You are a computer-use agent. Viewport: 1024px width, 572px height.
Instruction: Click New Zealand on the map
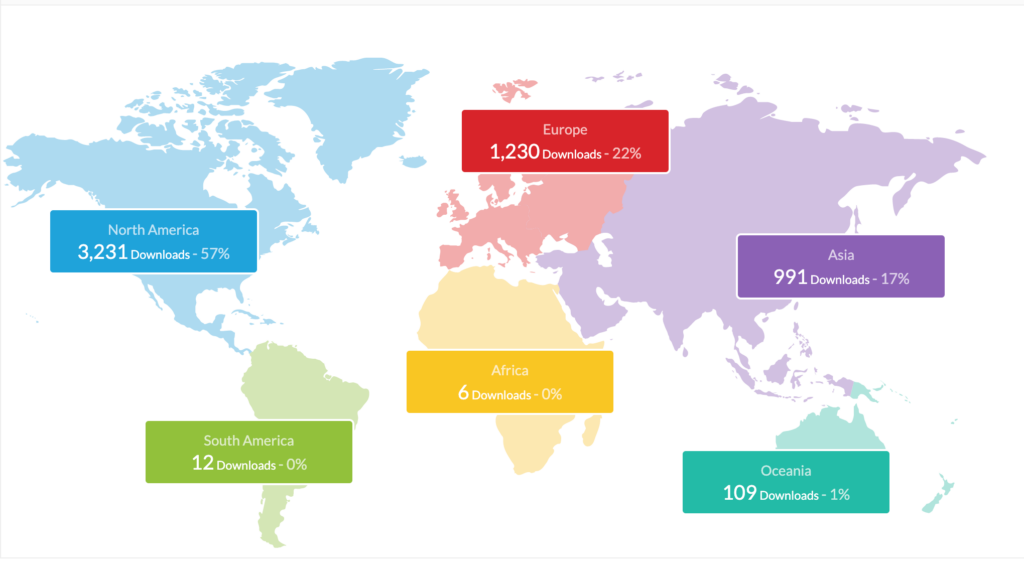pos(938,495)
